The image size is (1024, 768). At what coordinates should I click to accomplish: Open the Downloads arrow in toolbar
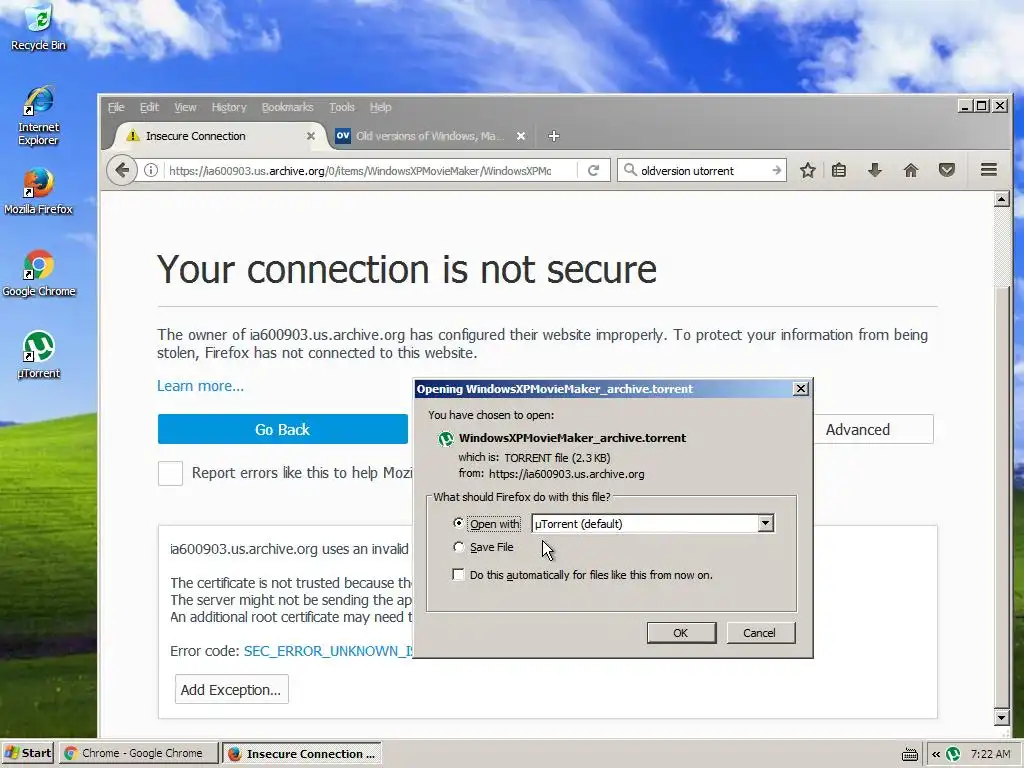[875, 170]
